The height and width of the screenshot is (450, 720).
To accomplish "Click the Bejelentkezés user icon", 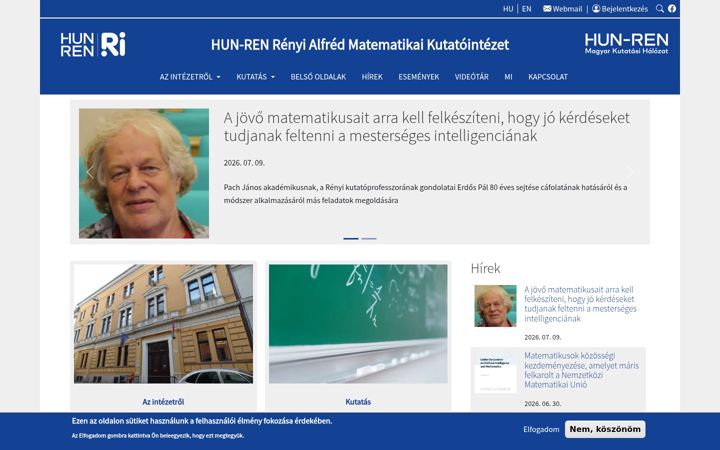I will point(596,9).
